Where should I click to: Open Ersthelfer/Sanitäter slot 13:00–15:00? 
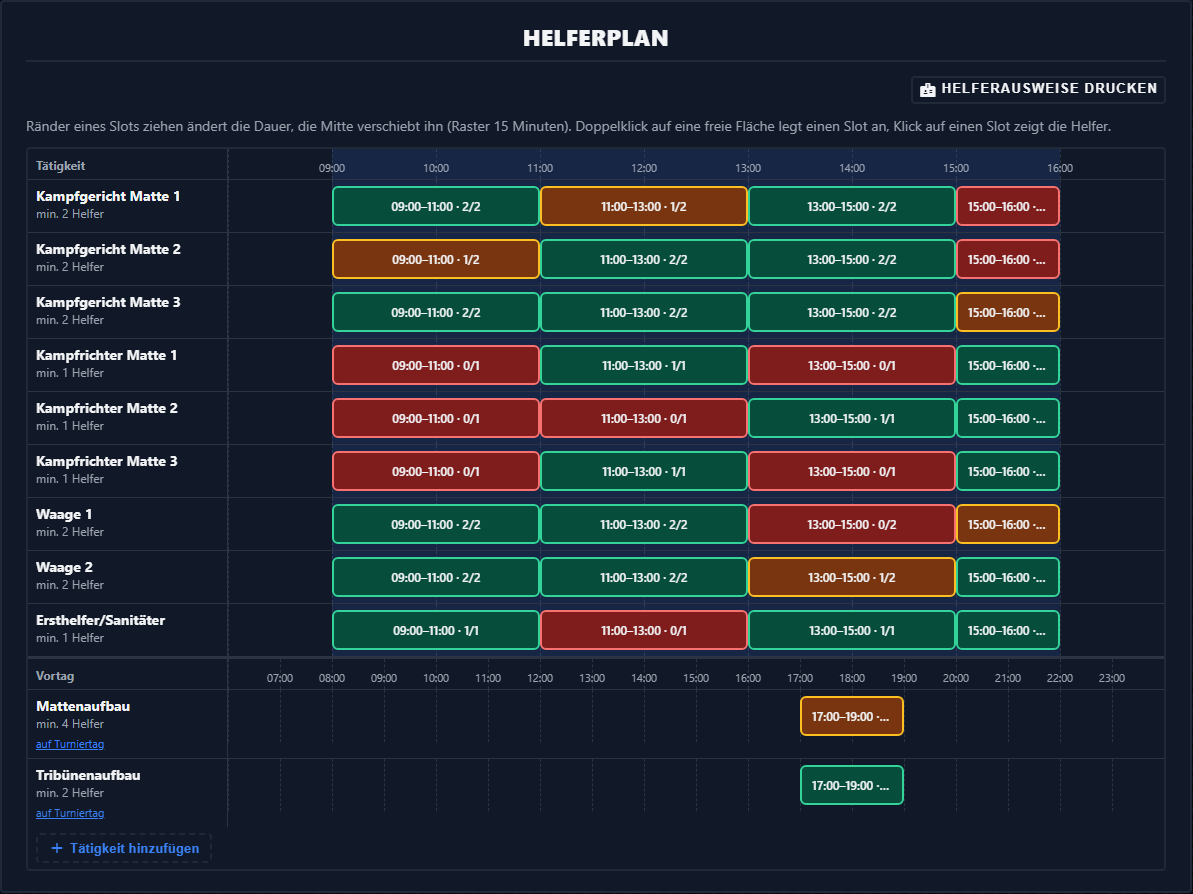(851, 630)
